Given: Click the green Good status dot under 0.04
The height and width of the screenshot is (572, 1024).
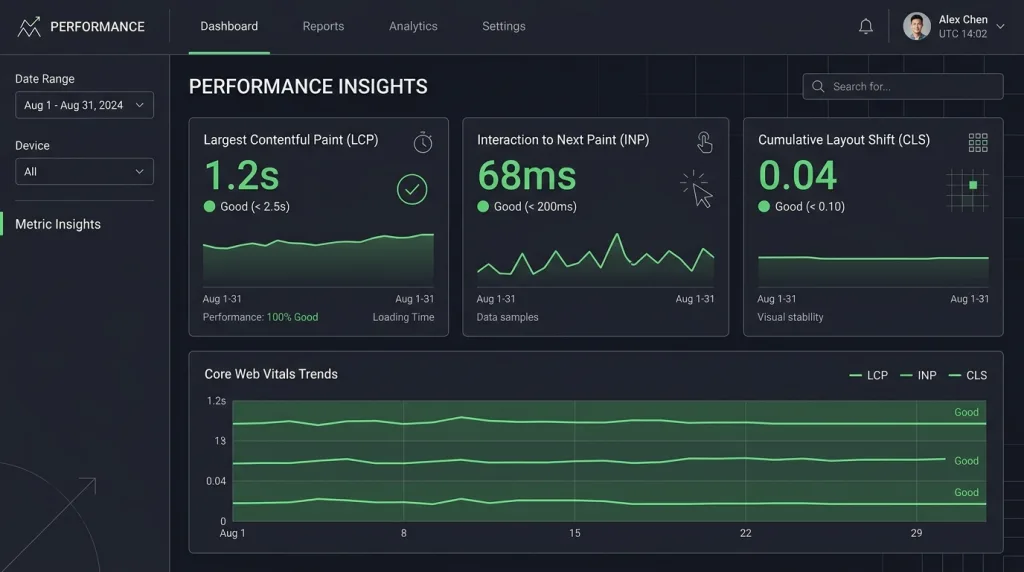Looking at the screenshot, I should pyautogui.click(x=763, y=206).
